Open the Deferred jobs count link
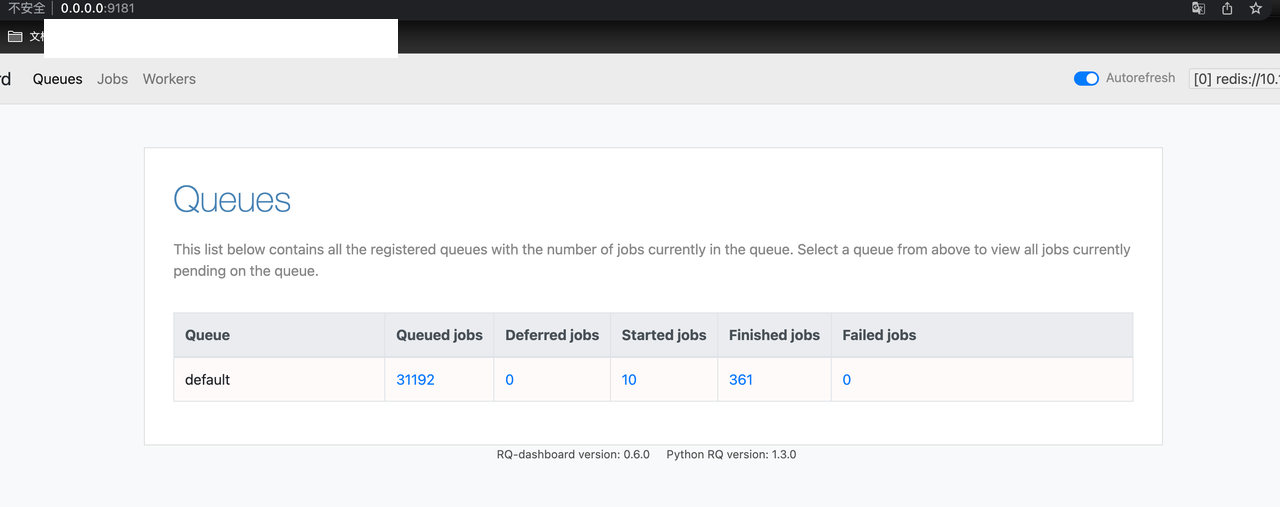 pyautogui.click(x=509, y=380)
